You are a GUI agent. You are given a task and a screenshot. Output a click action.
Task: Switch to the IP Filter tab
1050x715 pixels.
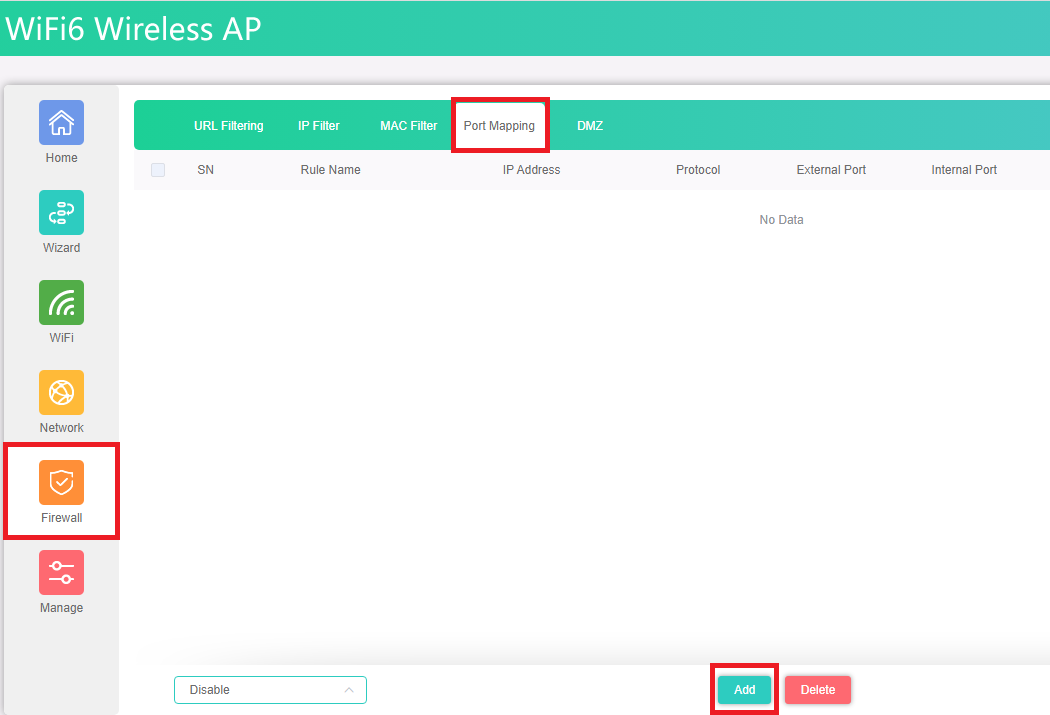(319, 126)
